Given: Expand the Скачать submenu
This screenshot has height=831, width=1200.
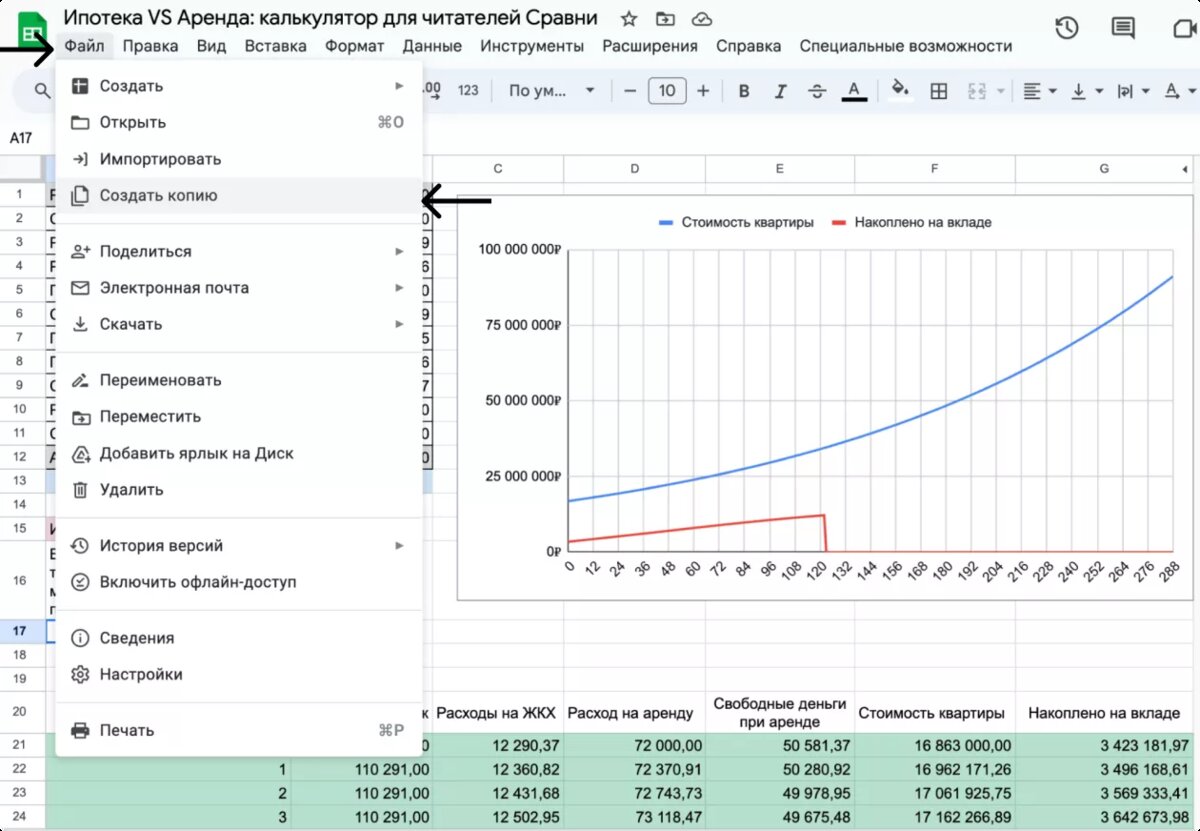Looking at the screenshot, I should tap(239, 324).
